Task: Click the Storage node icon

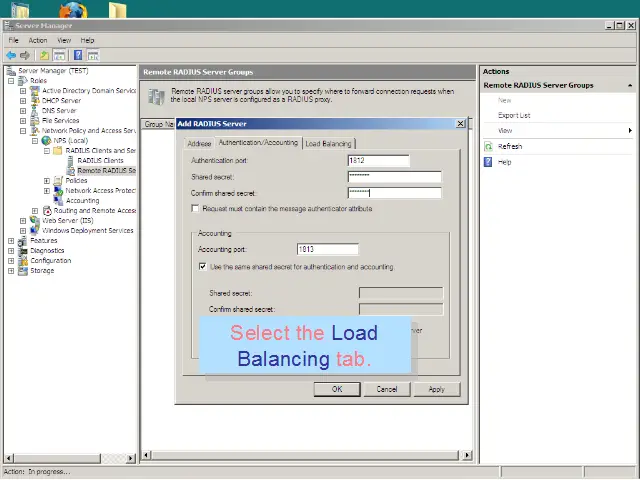Action: coord(23,271)
